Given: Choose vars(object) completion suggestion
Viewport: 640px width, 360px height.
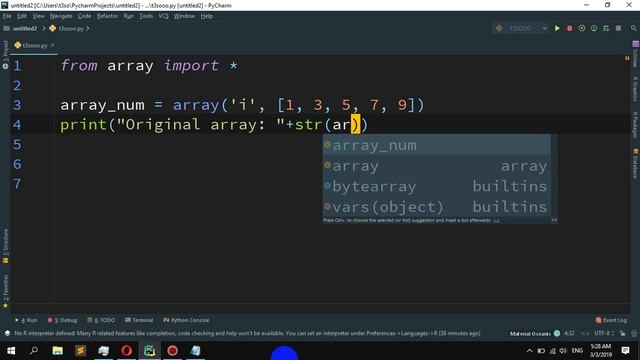Looking at the screenshot, I should [437, 207].
